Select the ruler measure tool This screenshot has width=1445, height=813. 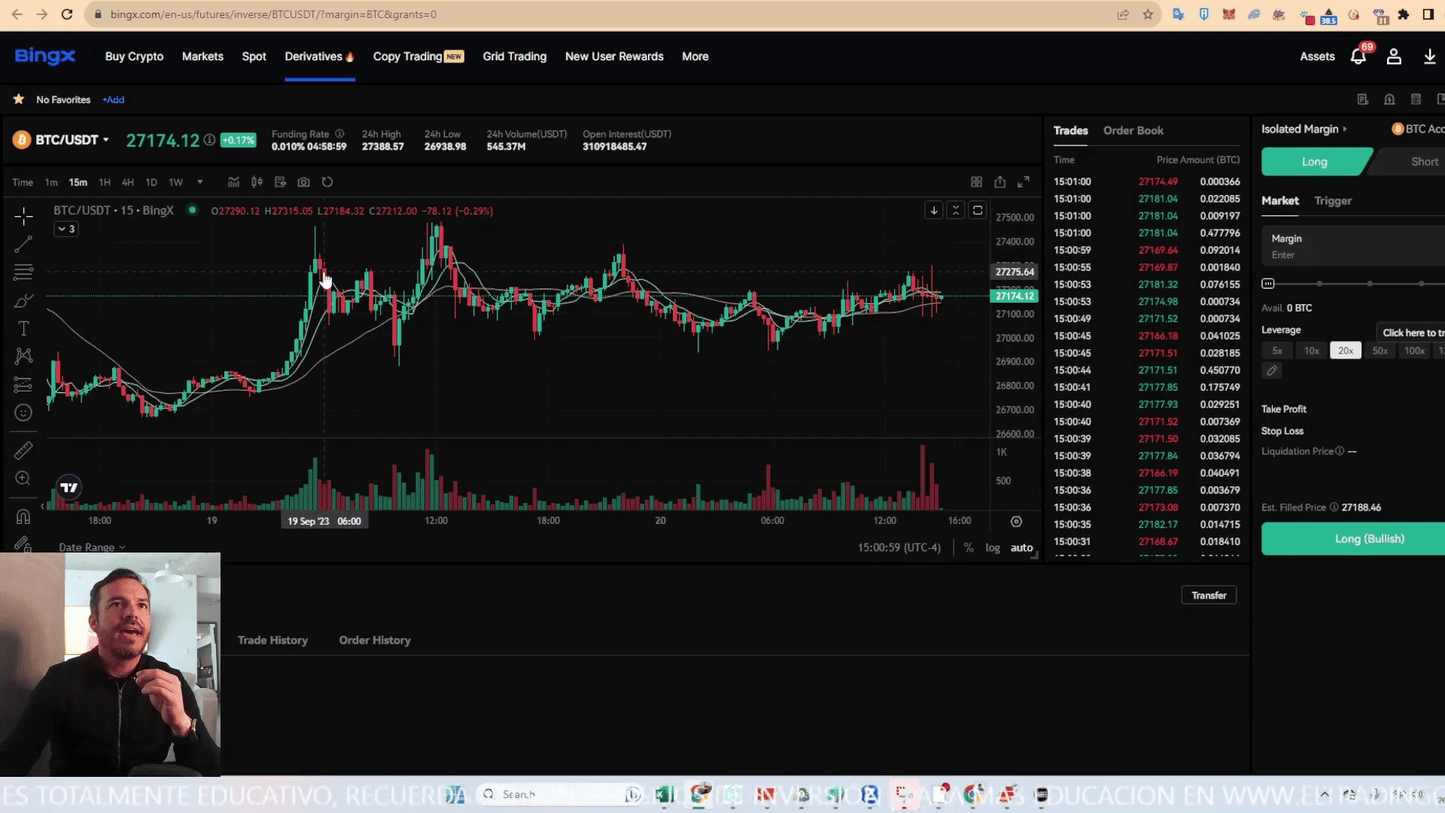click(x=23, y=451)
